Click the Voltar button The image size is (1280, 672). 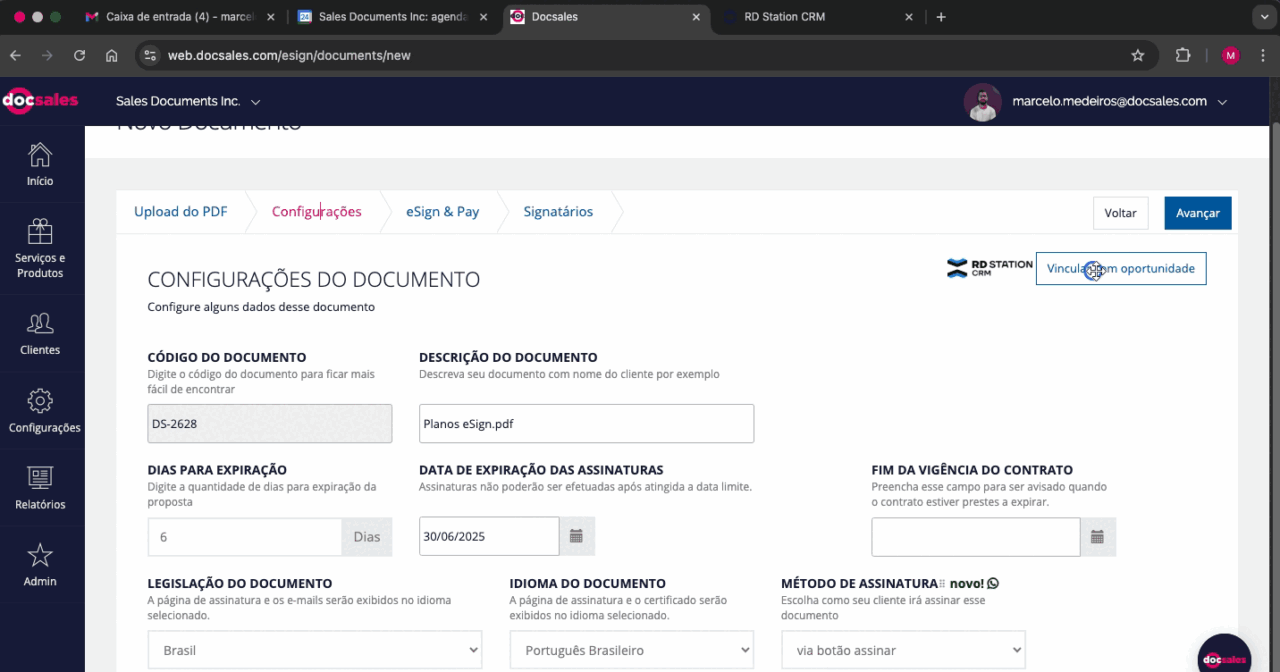coord(1121,213)
